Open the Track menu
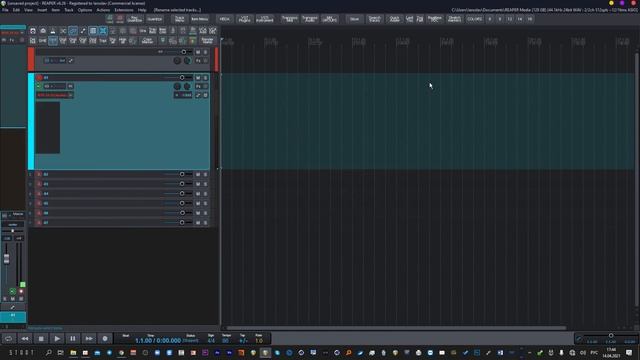 (69, 10)
